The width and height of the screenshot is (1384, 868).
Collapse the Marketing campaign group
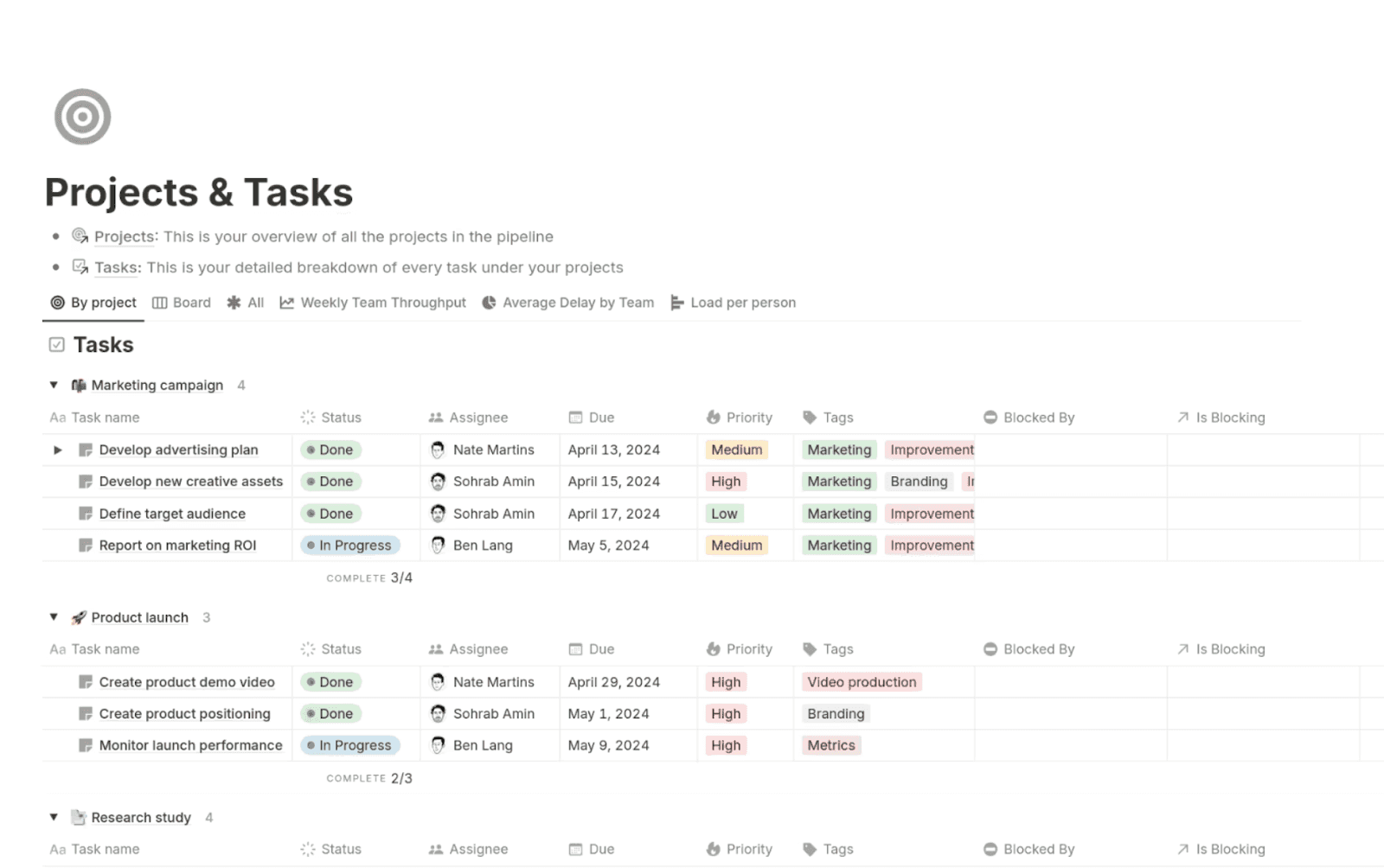(54, 385)
